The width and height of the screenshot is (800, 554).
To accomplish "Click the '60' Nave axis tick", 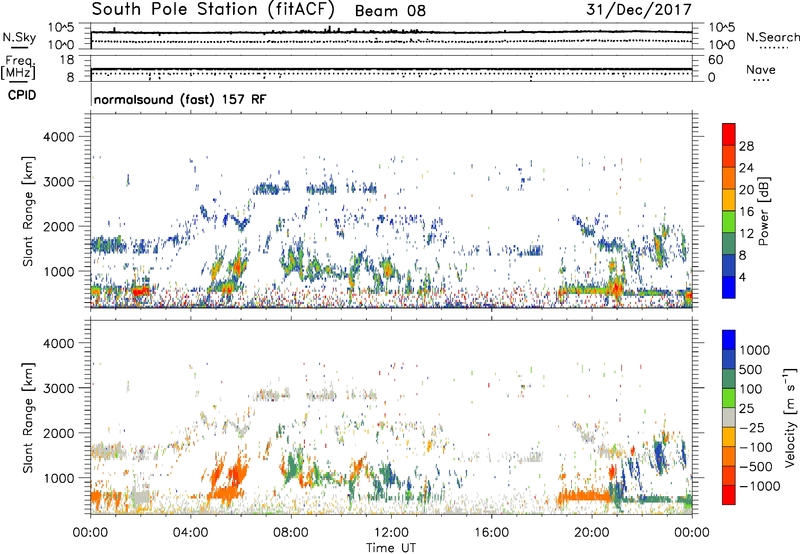I will click(715, 60).
